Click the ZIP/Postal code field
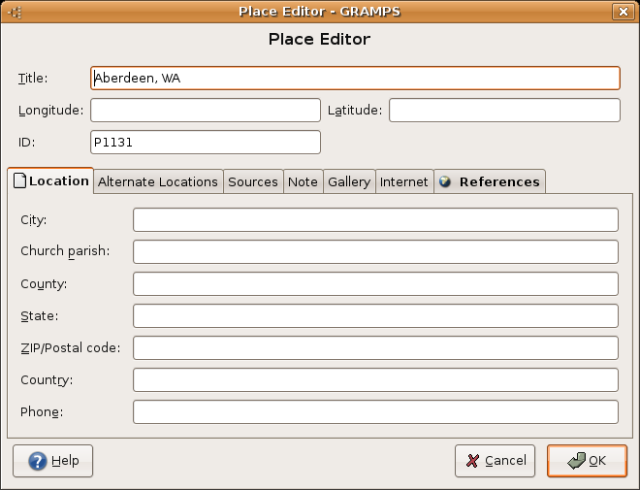The height and width of the screenshot is (490, 640). pyautogui.click(x=375, y=348)
